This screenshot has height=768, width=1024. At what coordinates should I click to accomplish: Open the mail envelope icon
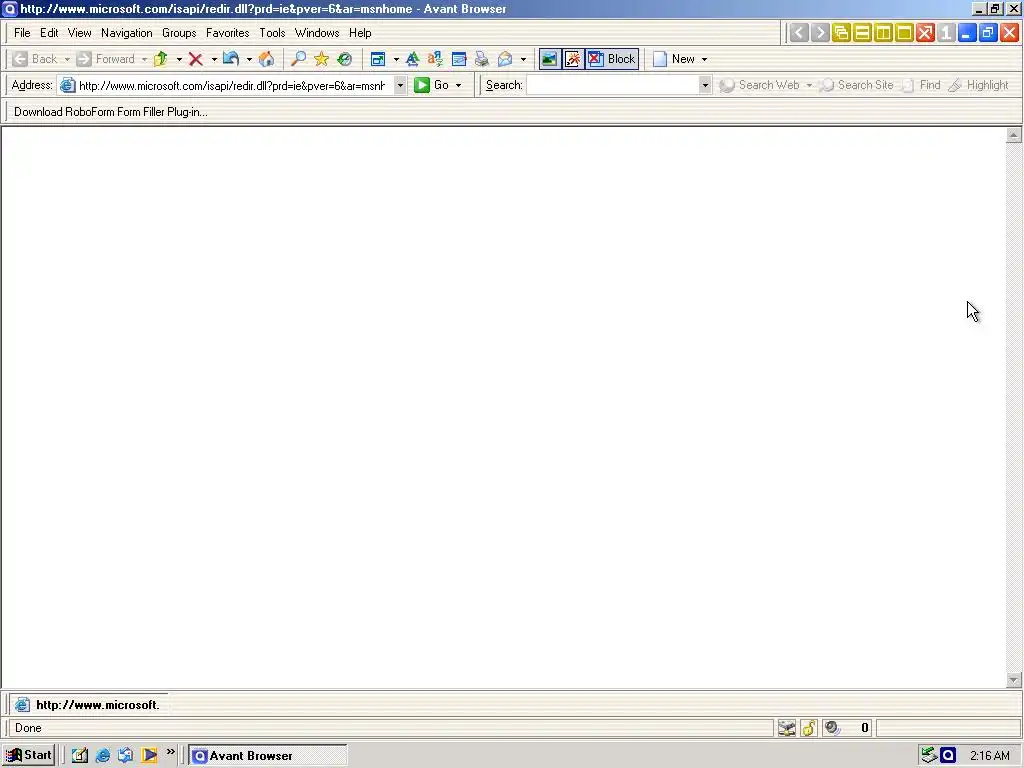pos(505,59)
